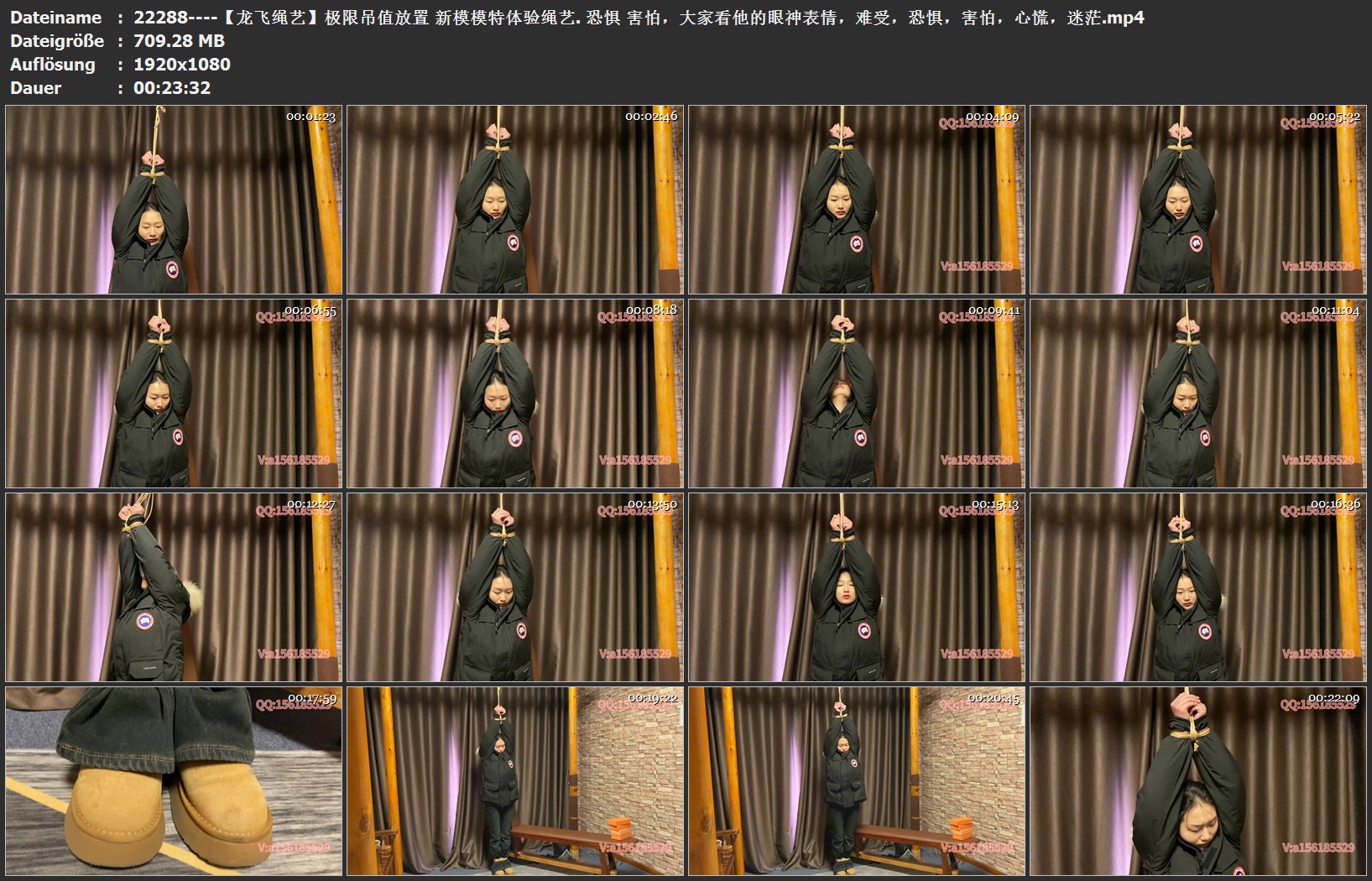The image size is (1372, 881).
Task: Open the thumbnail at 00:08:18
Action: [515, 394]
